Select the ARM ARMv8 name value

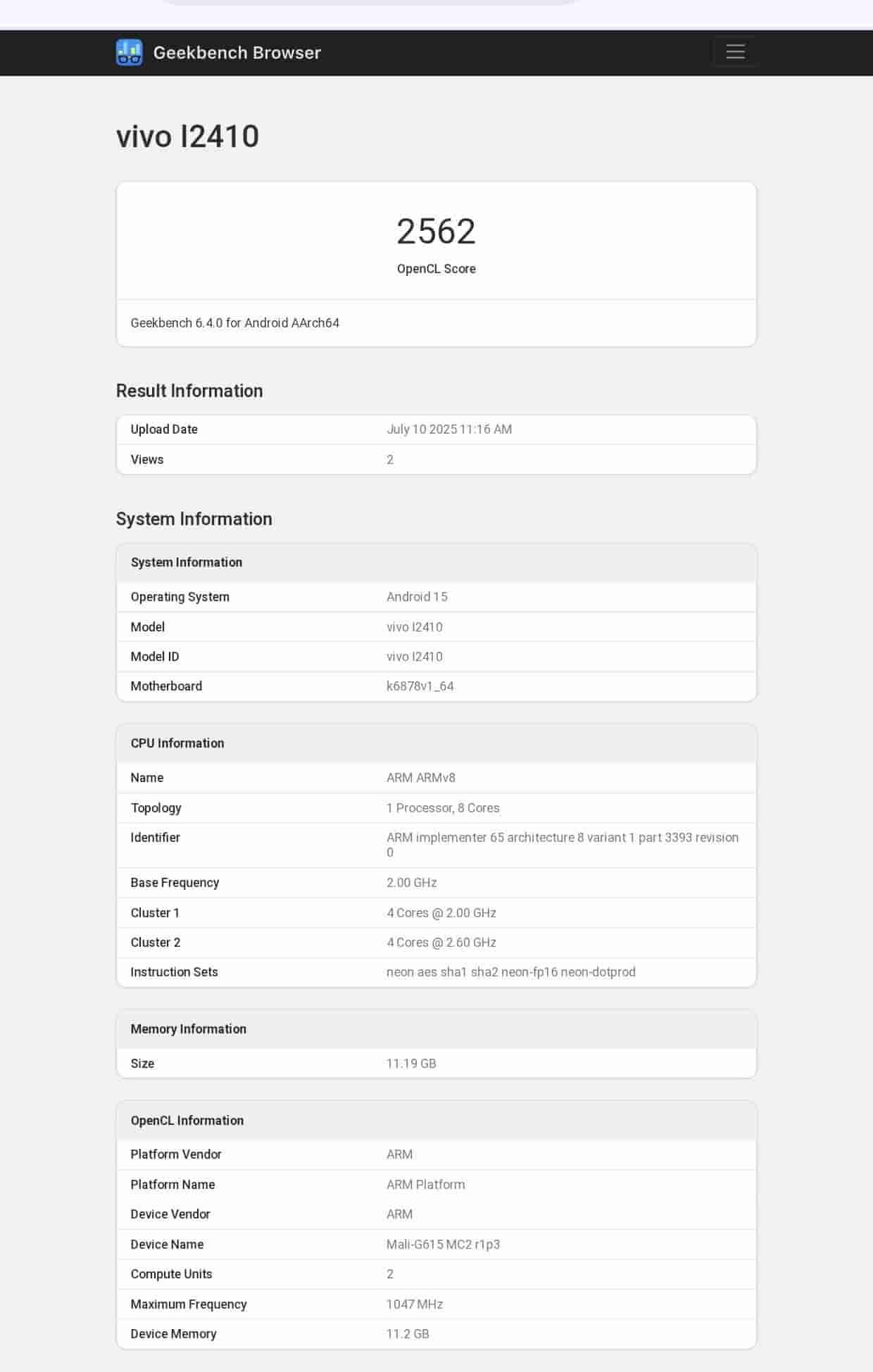click(x=420, y=778)
